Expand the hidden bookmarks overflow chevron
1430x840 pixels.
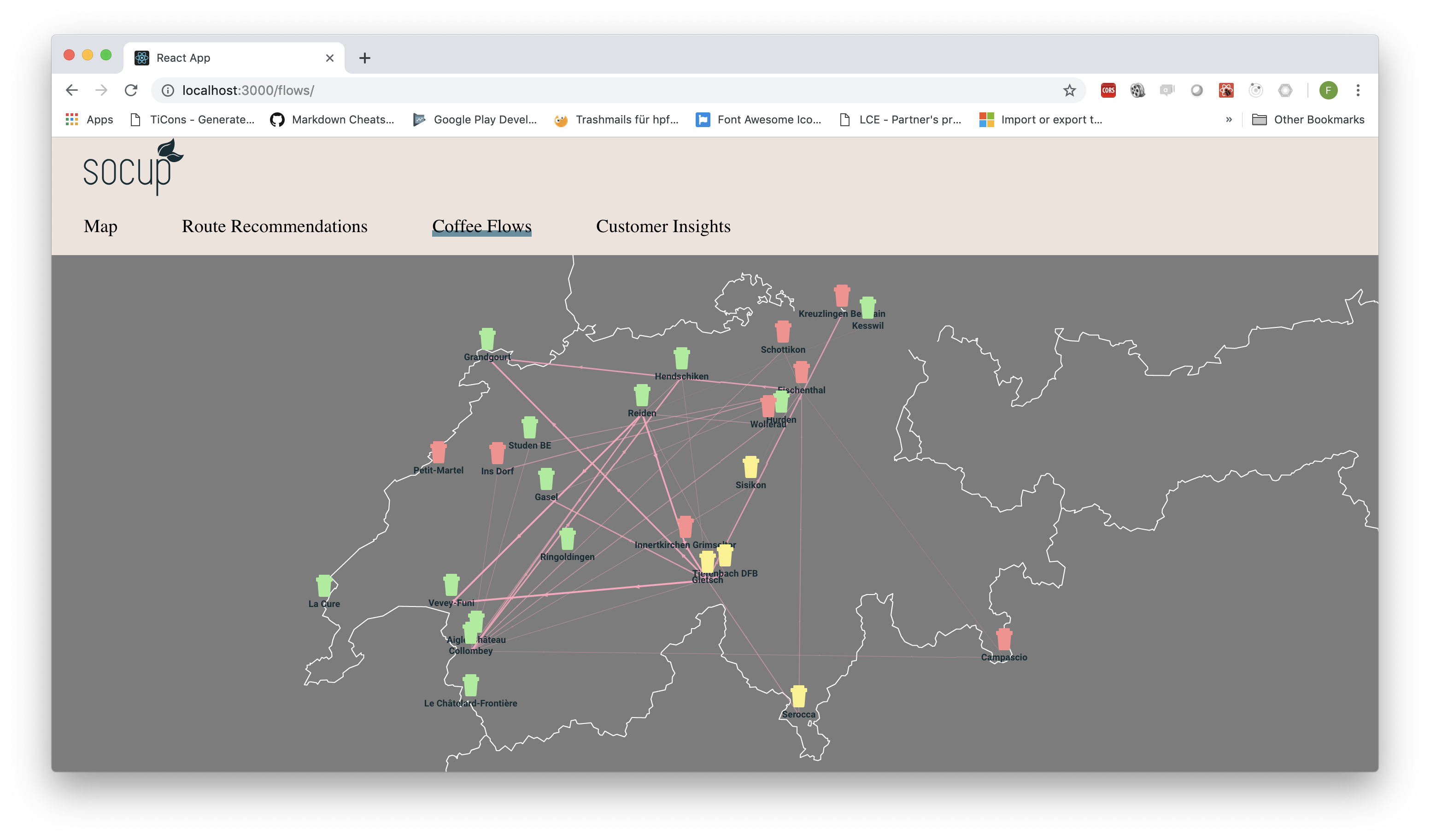[x=1229, y=120]
